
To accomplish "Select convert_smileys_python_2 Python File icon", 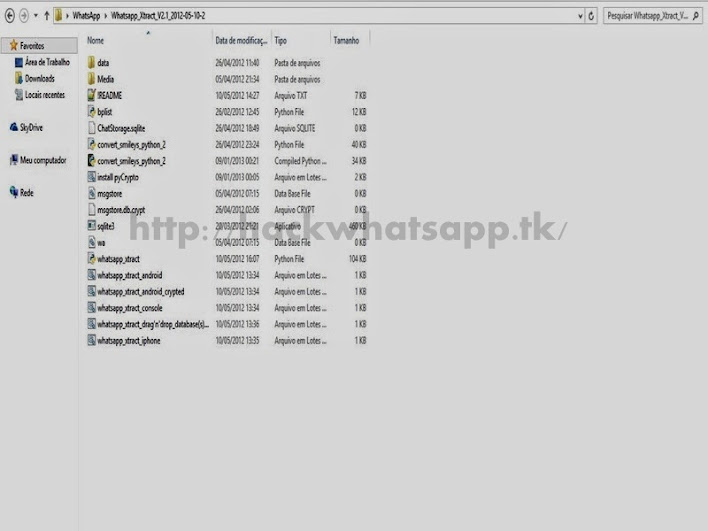I will pyautogui.click(x=91, y=144).
